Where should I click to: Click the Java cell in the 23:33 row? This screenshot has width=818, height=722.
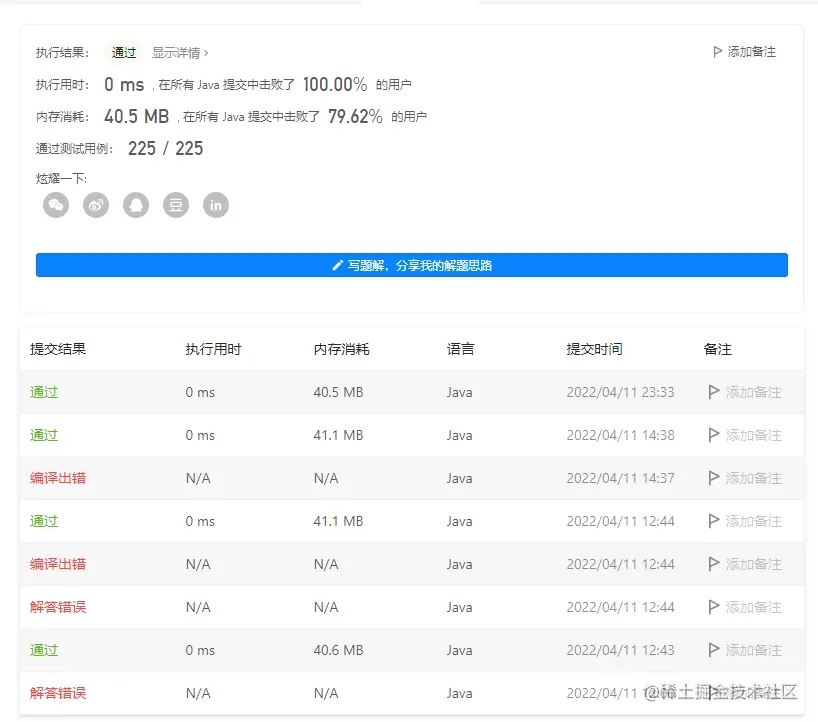460,392
